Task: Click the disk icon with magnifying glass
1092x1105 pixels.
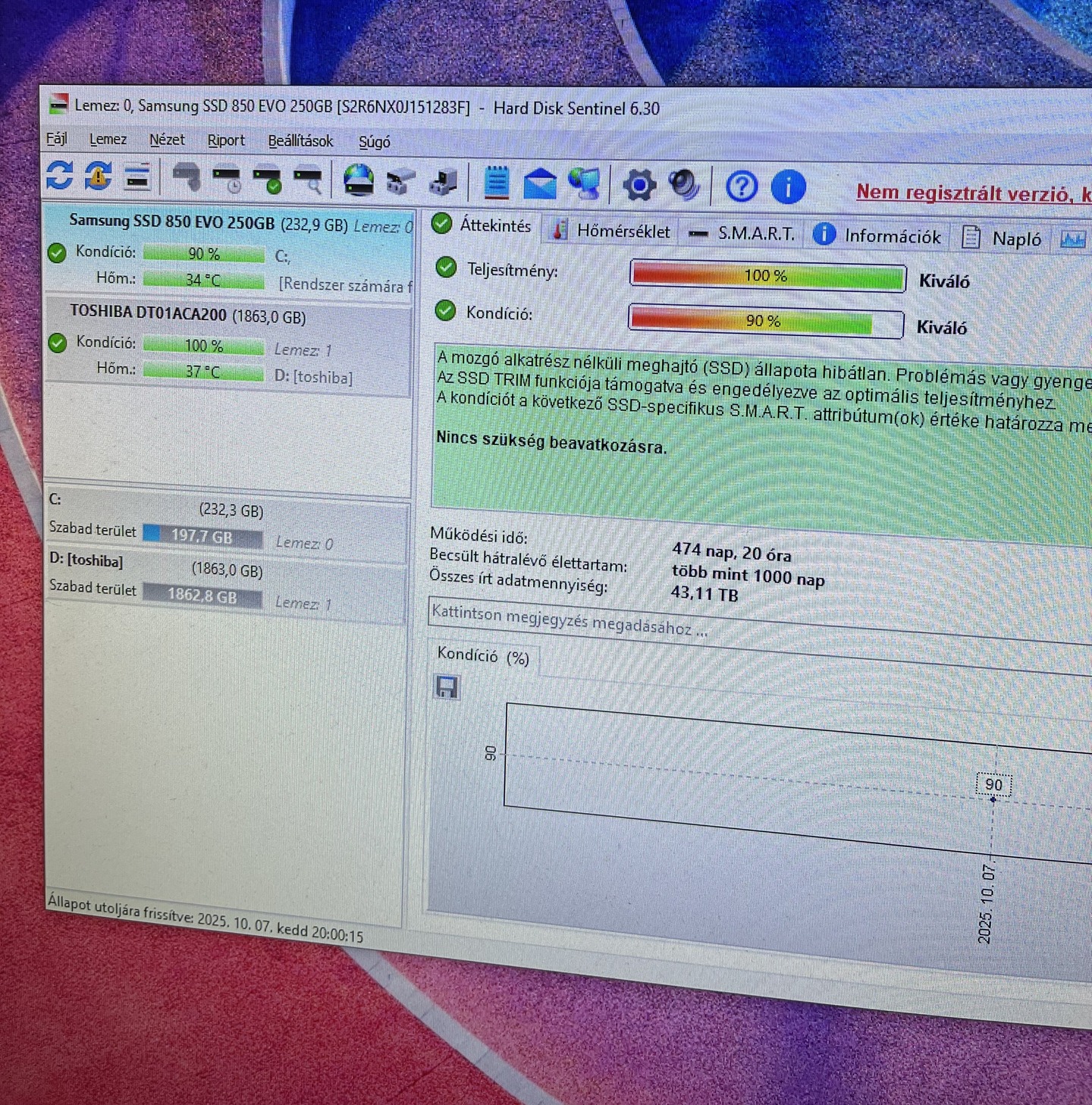Action: click(308, 181)
